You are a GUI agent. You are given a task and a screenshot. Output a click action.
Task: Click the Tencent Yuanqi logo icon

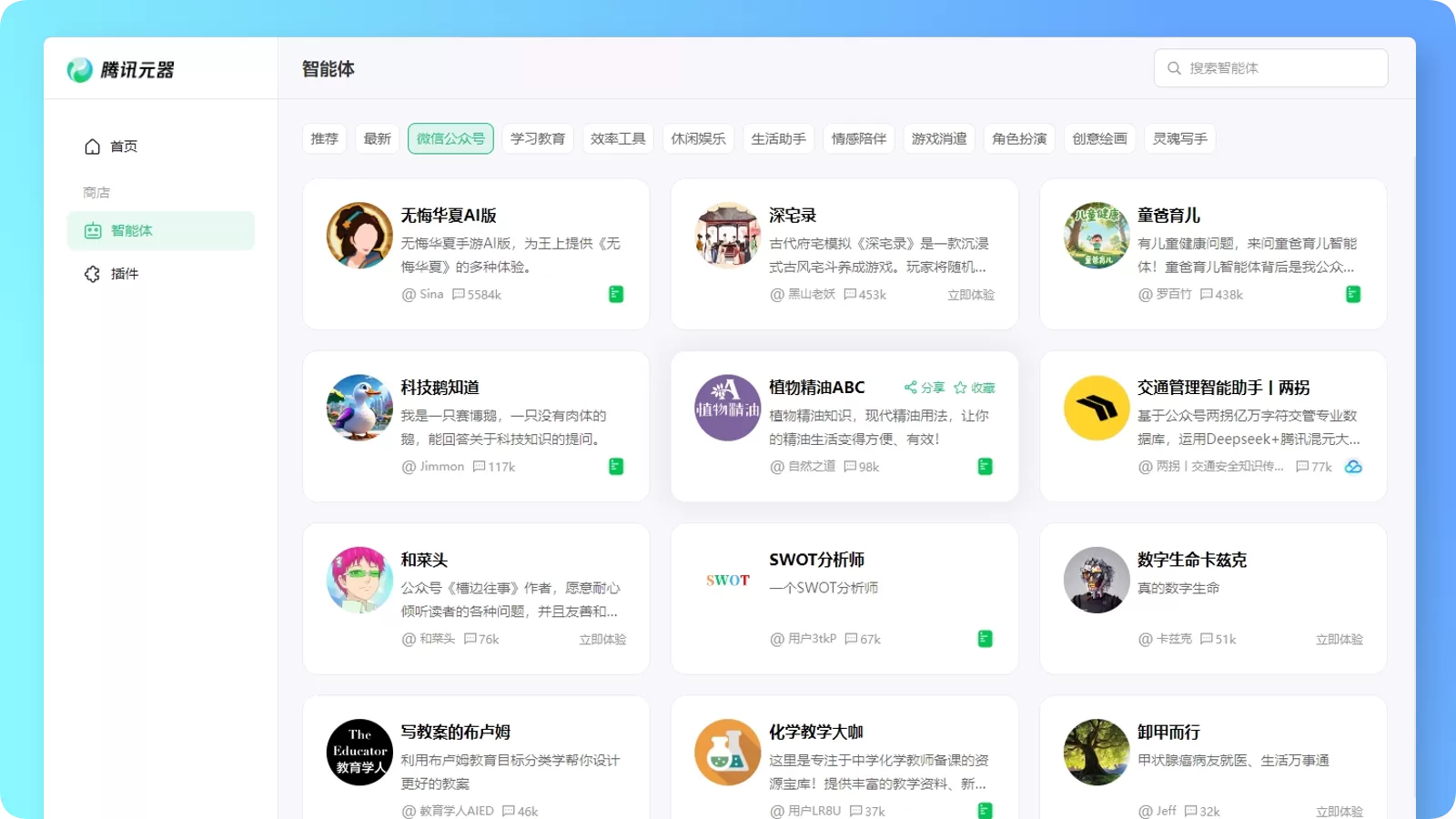(79, 70)
